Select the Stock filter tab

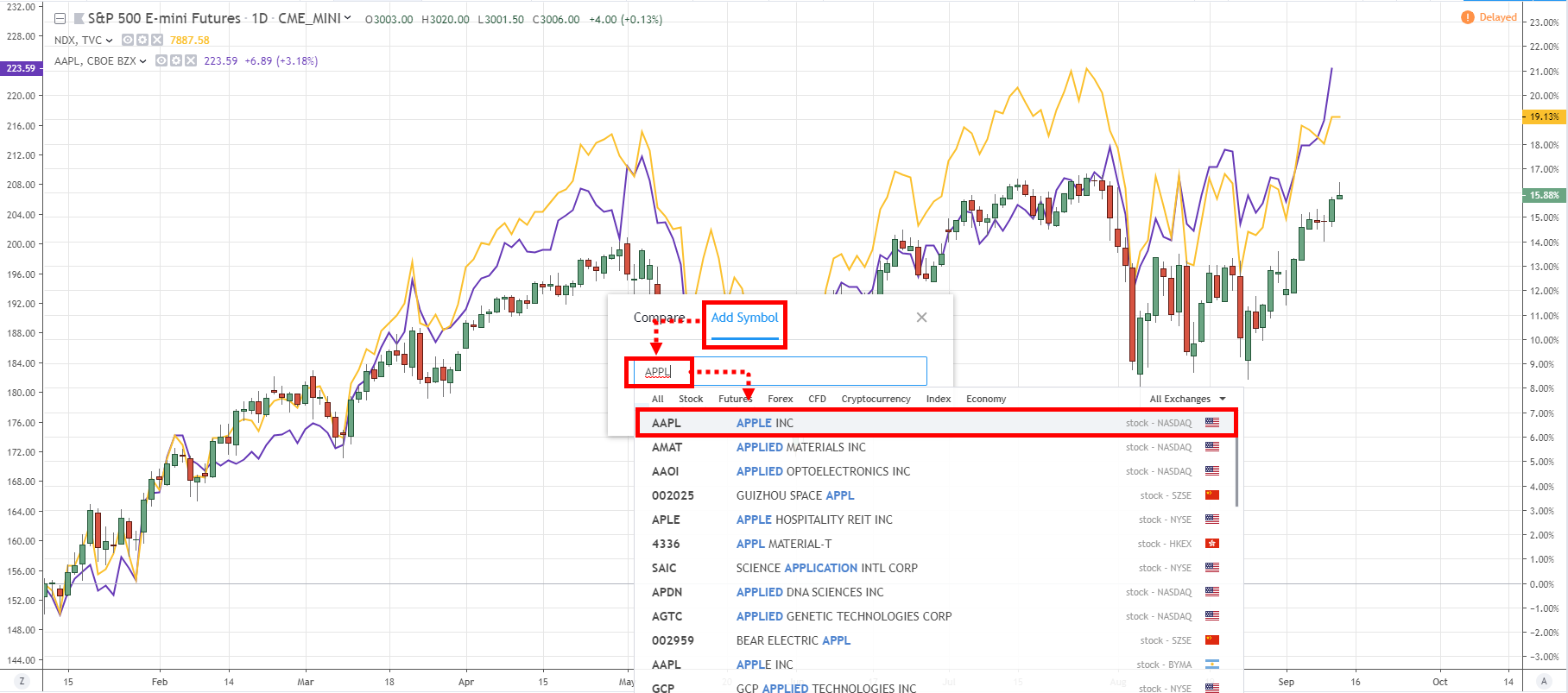pos(691,399)
